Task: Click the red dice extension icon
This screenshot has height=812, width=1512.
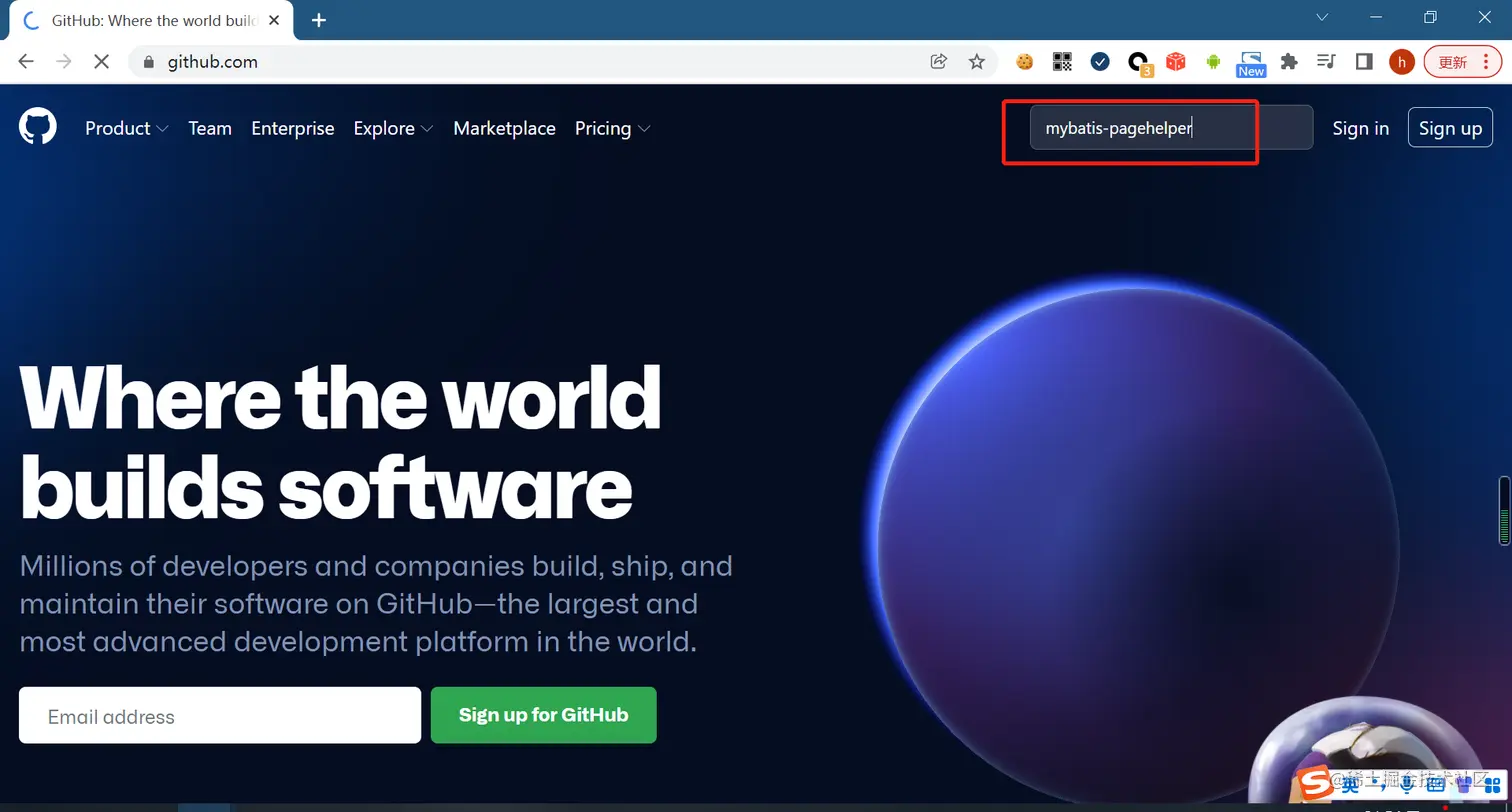Action: [1176, 62]
